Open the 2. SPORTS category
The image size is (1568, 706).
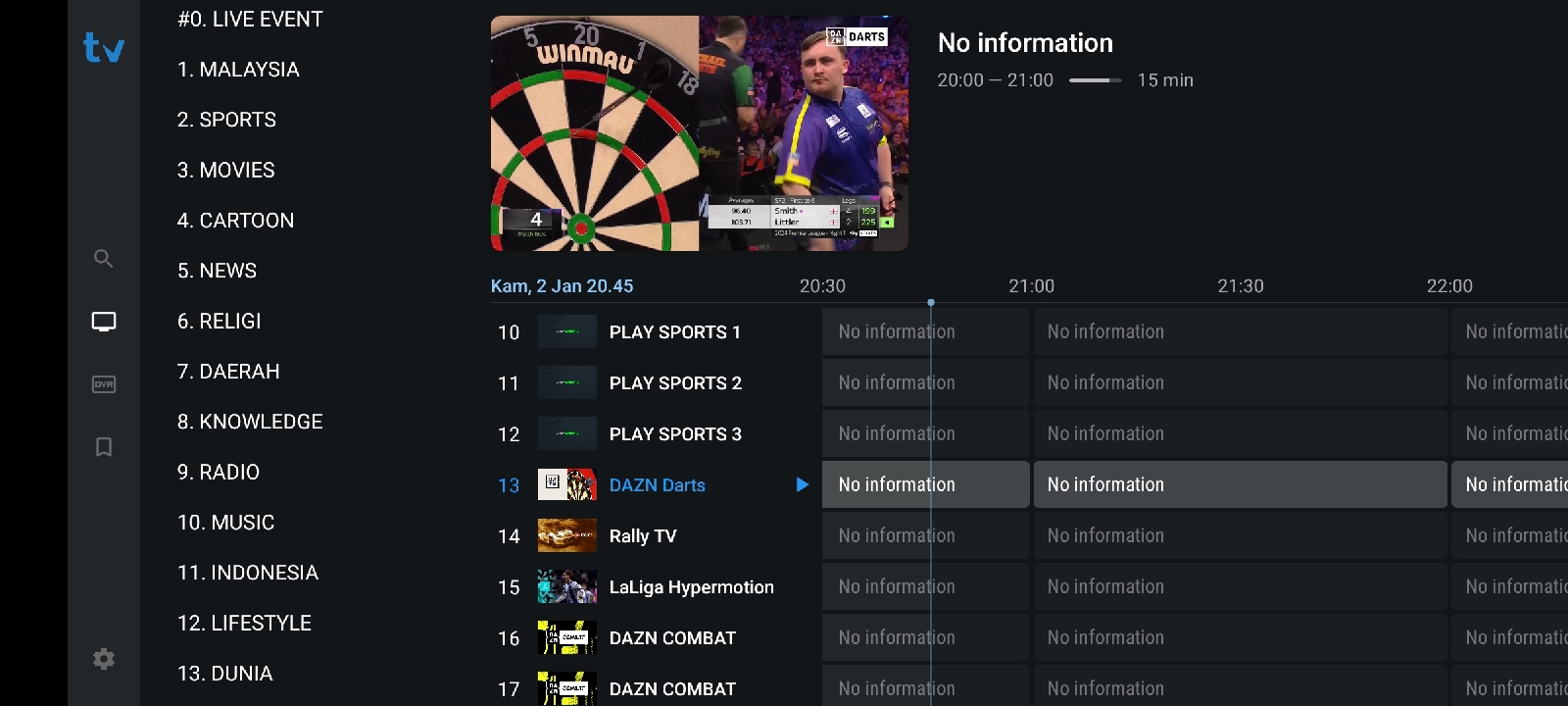227,120
